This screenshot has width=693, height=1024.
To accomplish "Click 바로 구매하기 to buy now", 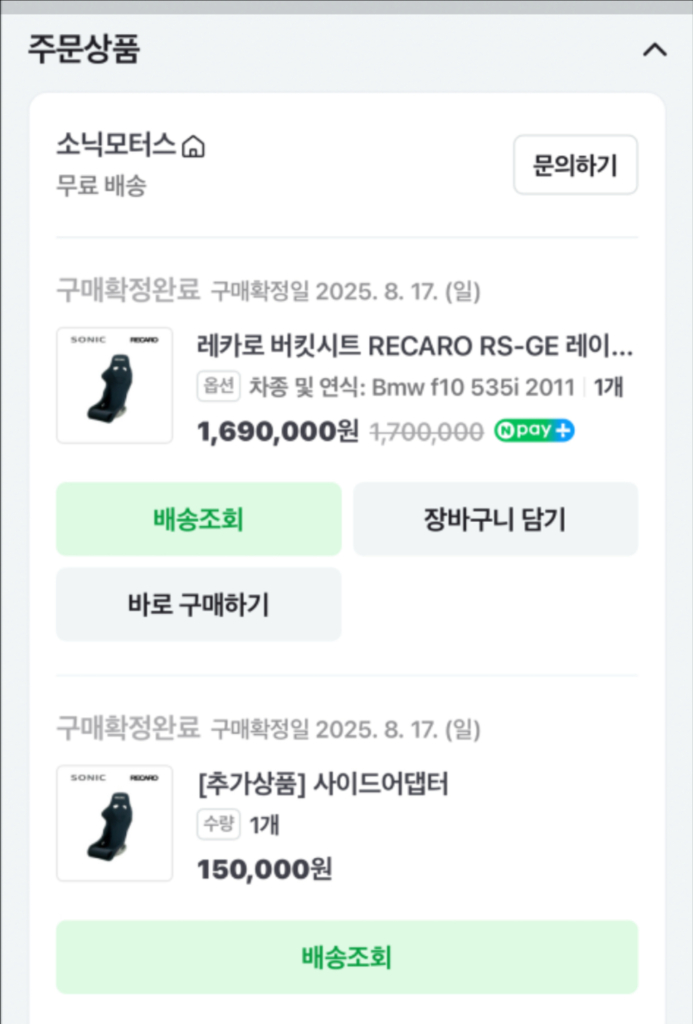I will pos(198,604).
